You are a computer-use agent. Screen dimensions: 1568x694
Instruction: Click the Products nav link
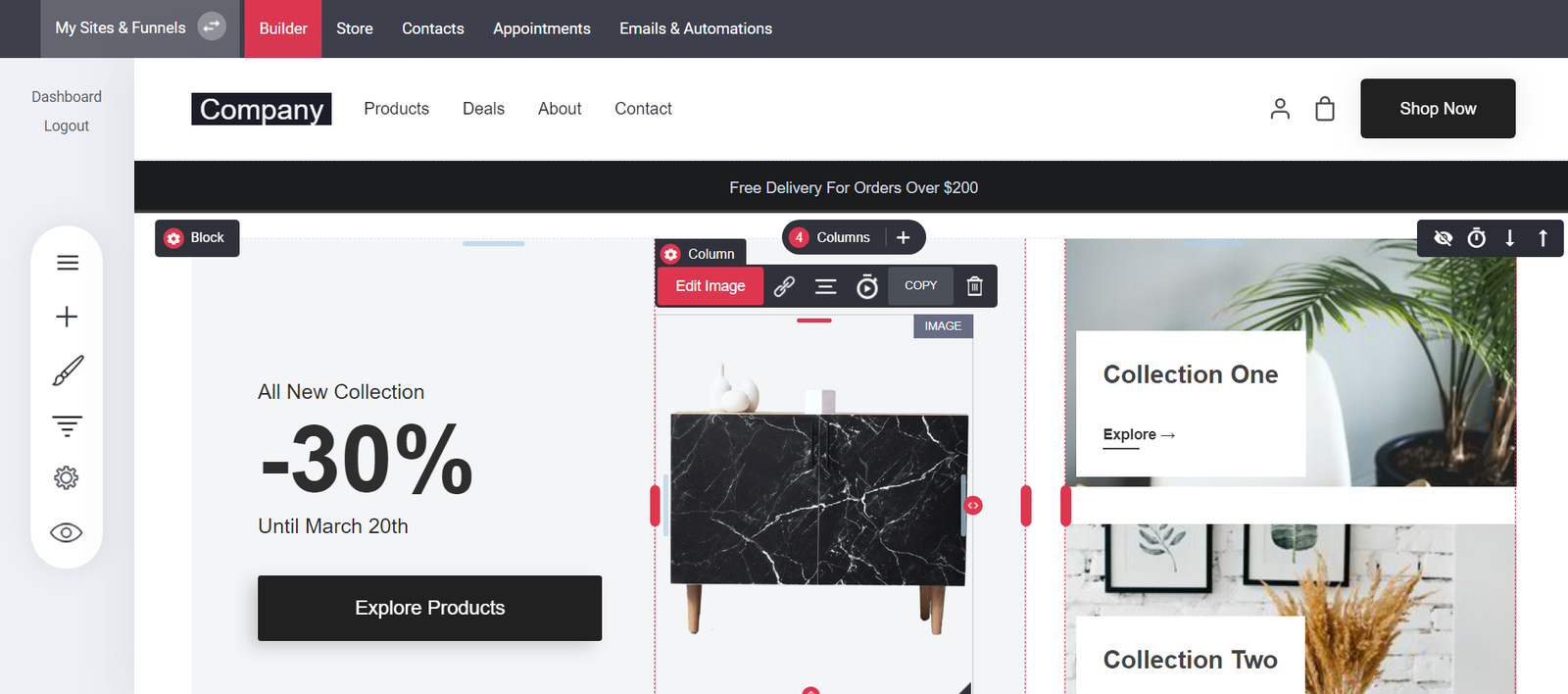click(397, 109)
